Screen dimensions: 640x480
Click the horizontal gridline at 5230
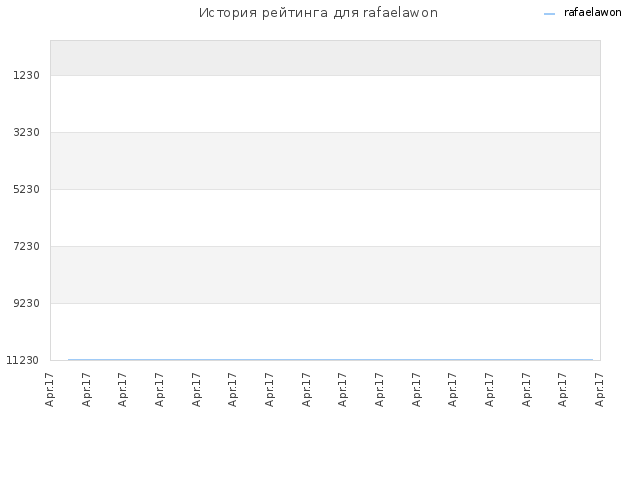pyautogui.click(x=325, y=189)
